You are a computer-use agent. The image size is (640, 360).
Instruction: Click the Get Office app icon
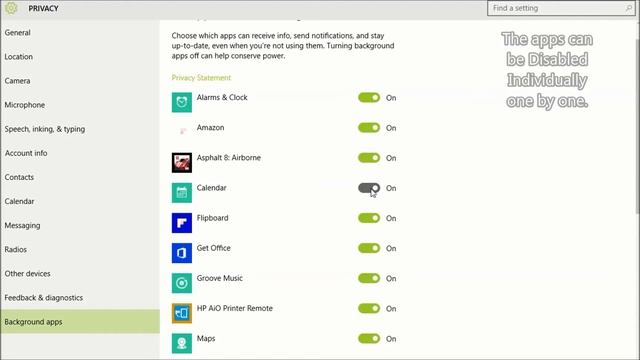coord(182,253)
